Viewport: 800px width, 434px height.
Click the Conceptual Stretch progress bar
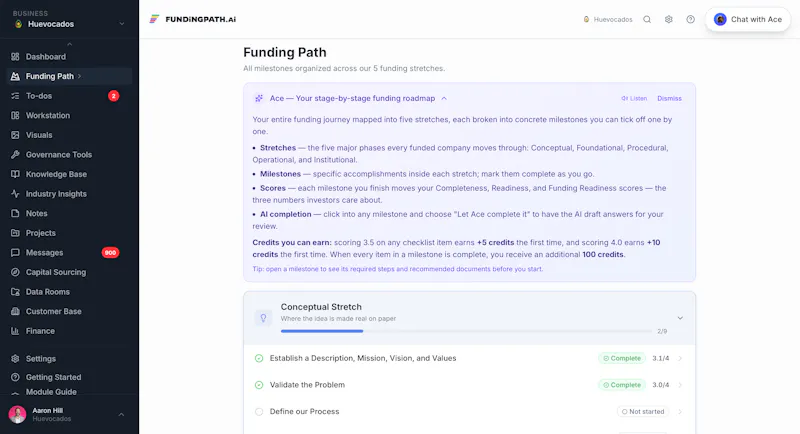tap(466, 331)
